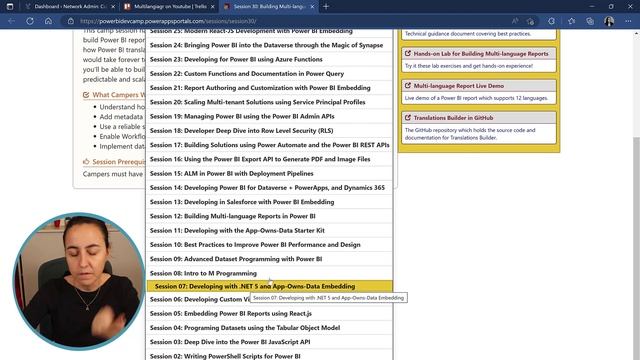The height and width of the screenshot is (360, 640).
Task: Click the site lock icon in the address bar
Action: [x=71, y=21]
